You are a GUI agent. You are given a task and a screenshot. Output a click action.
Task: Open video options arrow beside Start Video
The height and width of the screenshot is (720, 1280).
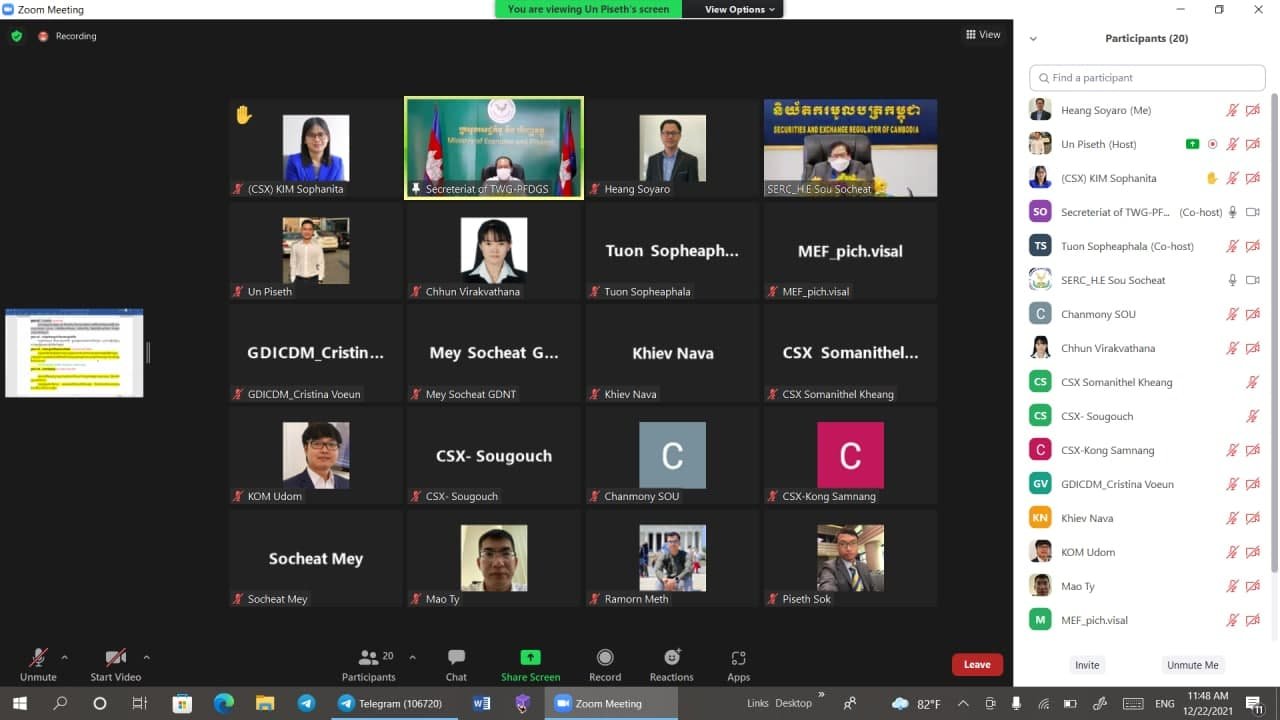click(x=146, y=657)
